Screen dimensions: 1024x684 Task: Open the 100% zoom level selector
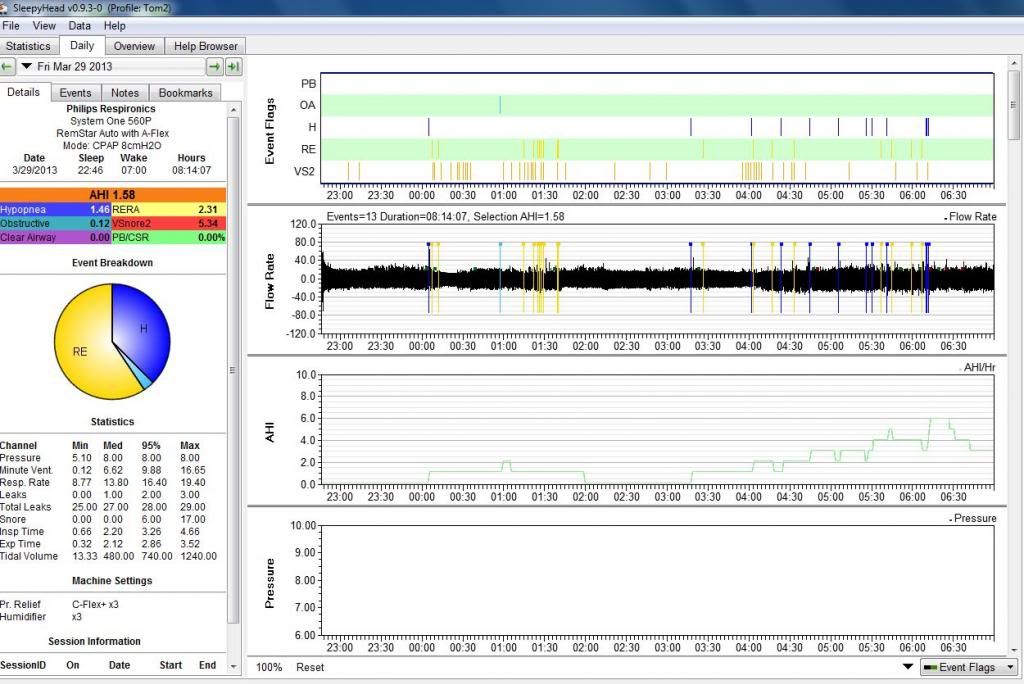click(x=268, y=667)
